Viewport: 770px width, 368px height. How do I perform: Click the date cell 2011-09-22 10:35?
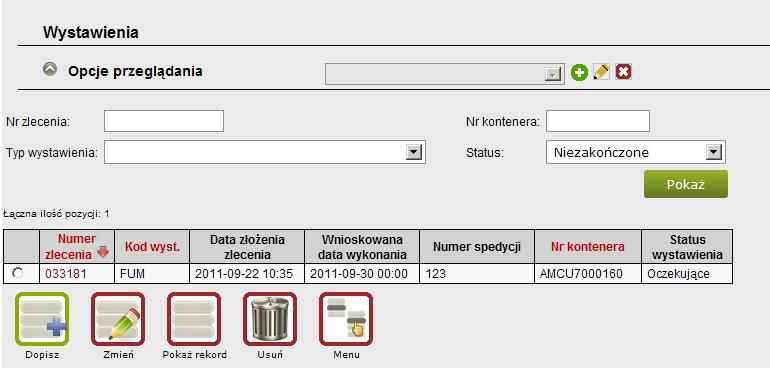(x=247, y=274)
